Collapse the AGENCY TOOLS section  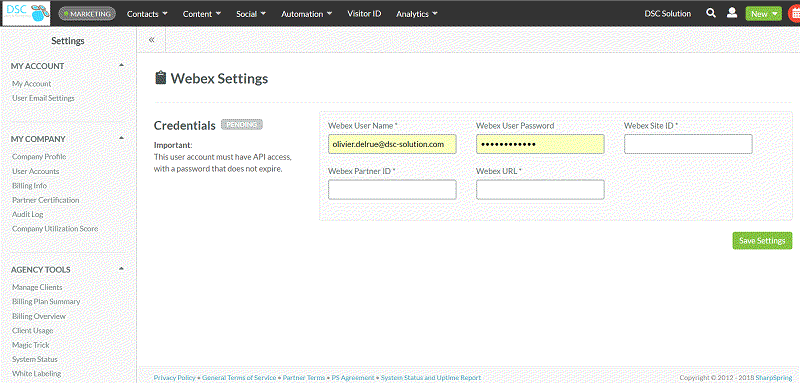pyautogui.click(x=121, y=269)
